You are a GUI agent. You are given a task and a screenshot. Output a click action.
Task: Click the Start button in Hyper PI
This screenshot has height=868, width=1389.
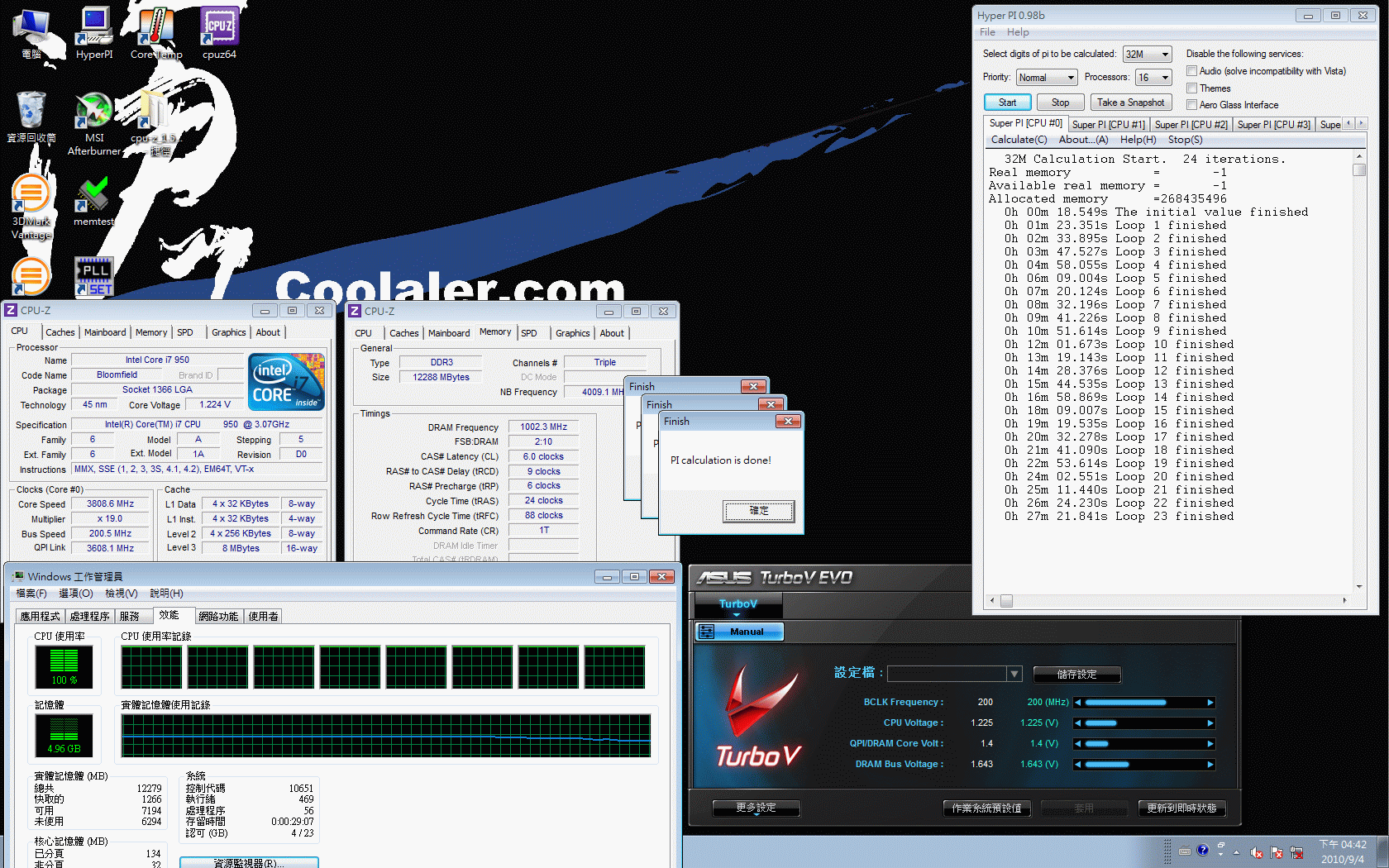1007,103
